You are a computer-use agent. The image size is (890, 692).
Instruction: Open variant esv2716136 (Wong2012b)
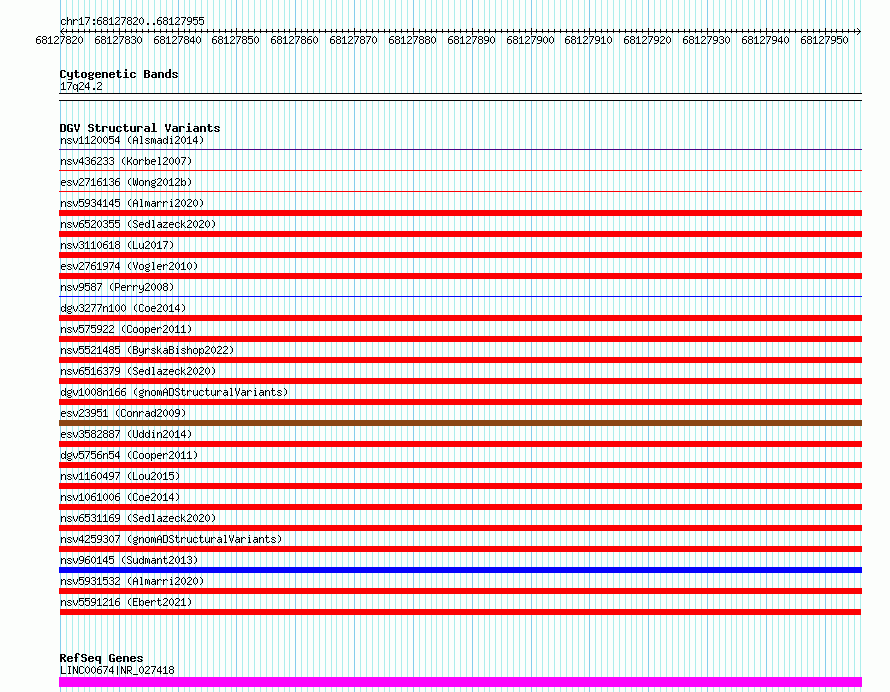[x=126, y=182]
